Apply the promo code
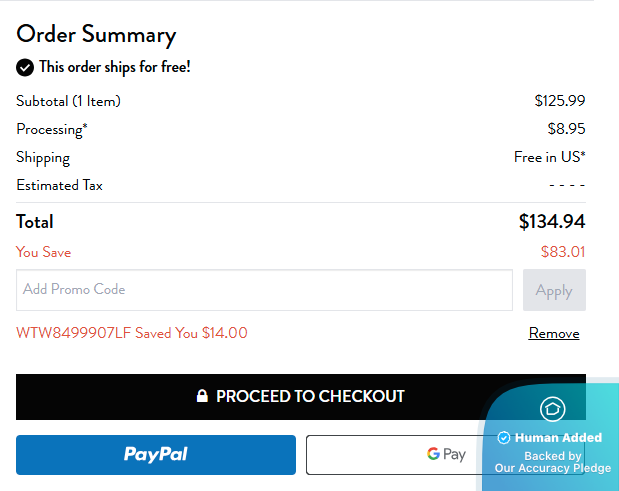 pos(554,290)
